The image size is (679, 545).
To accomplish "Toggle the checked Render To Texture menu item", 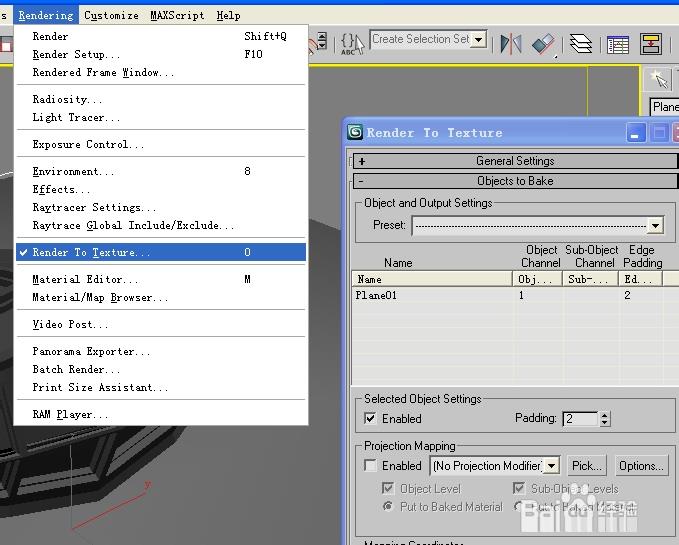I will (161, 252).
